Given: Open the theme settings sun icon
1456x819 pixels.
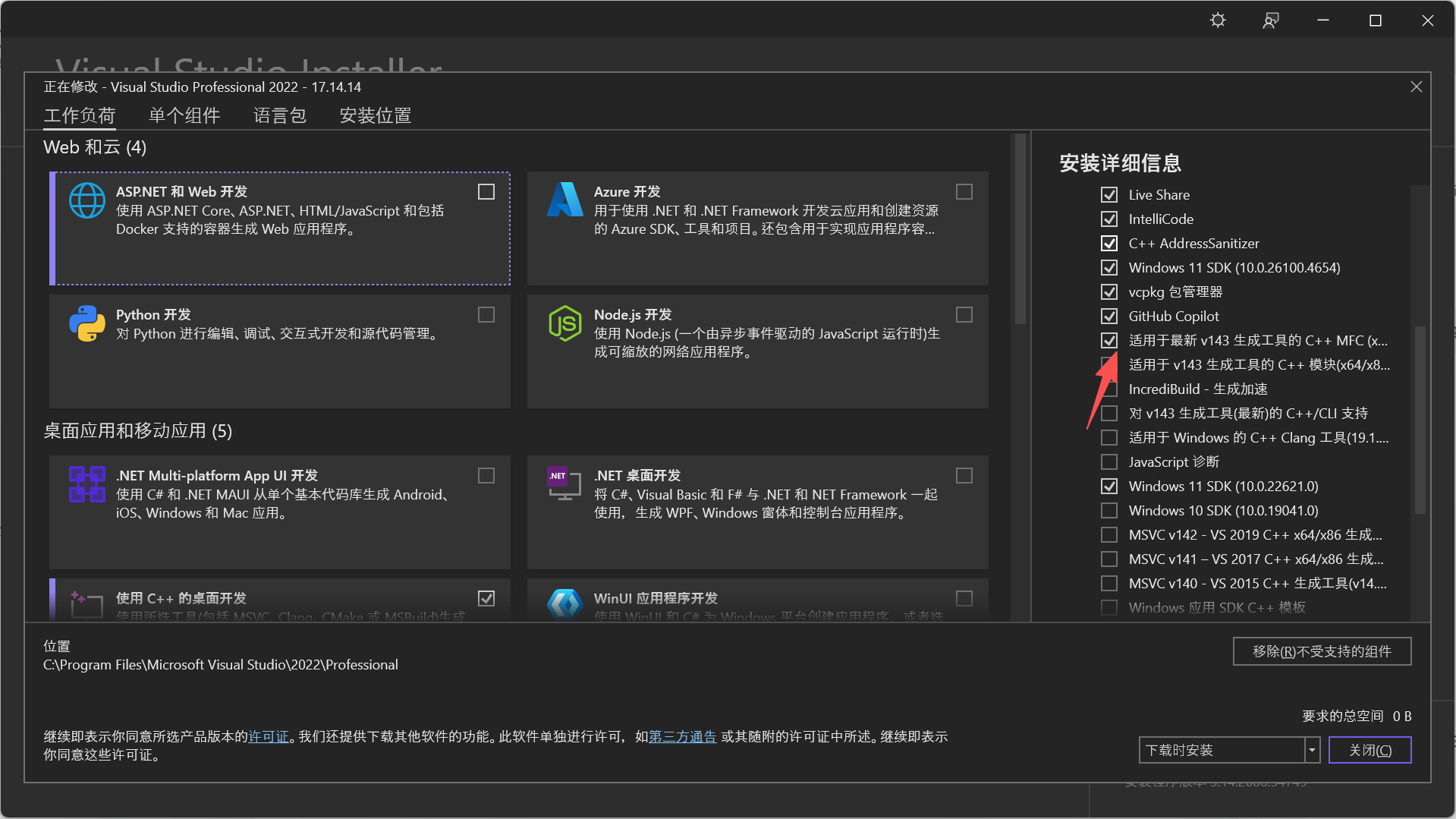Looking at the screenshot, I should [x=1218, y=20].
